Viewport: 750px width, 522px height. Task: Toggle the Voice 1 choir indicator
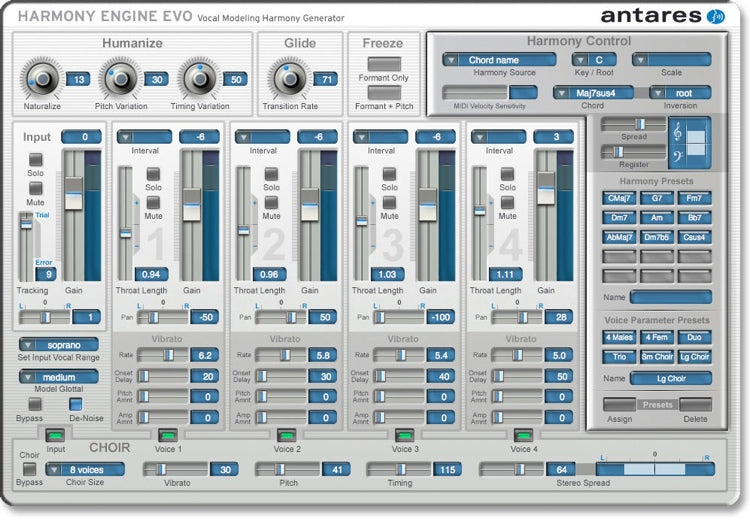click(167, 435)
